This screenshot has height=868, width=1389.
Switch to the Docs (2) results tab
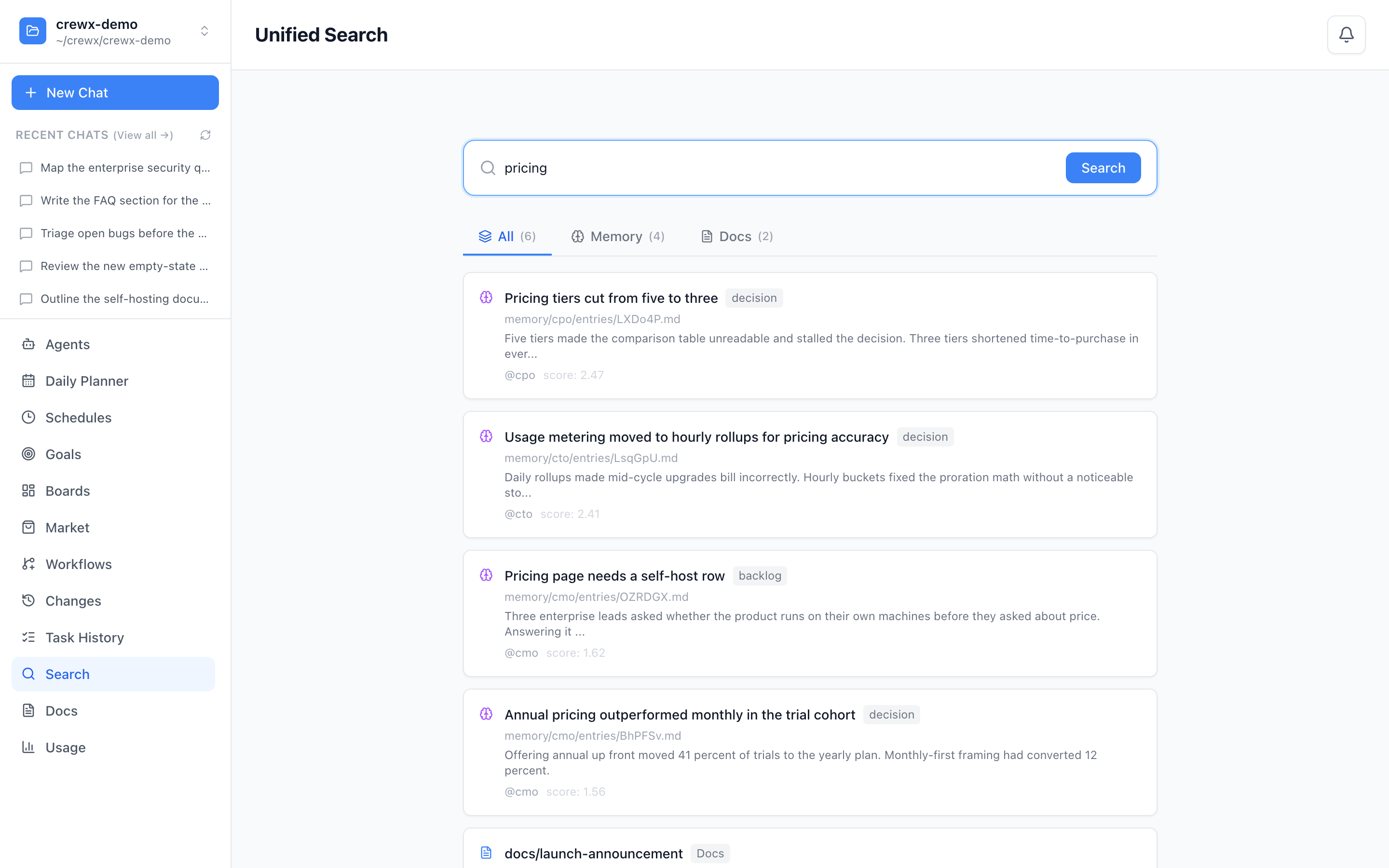click(x=737, y=236)
